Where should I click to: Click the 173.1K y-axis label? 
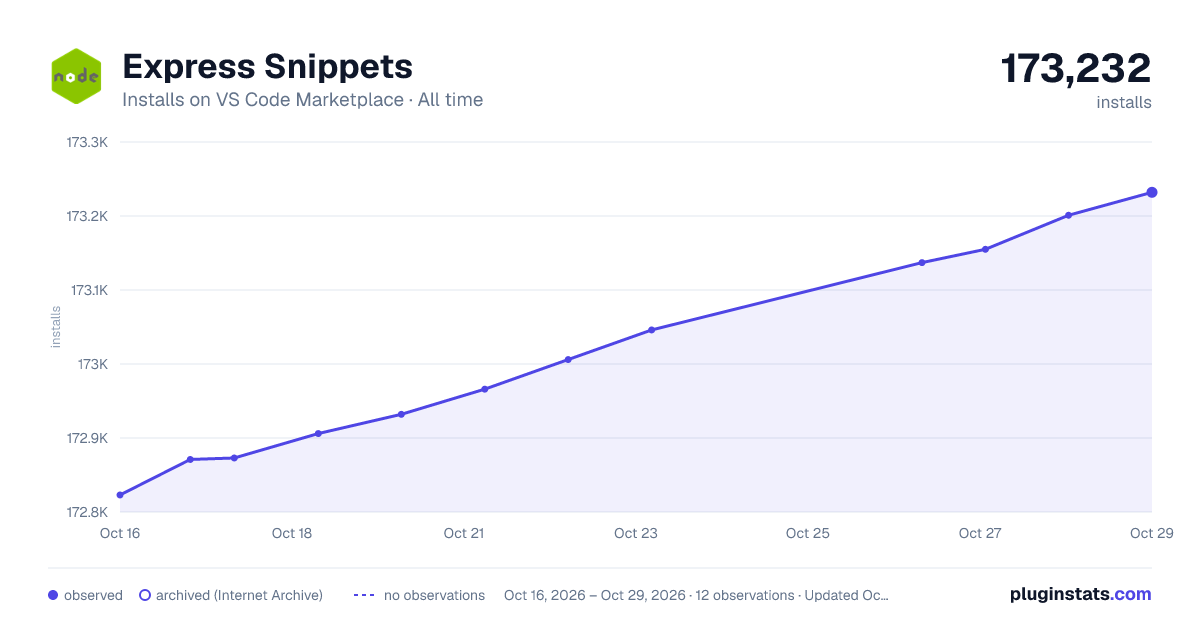pos(88,290)
